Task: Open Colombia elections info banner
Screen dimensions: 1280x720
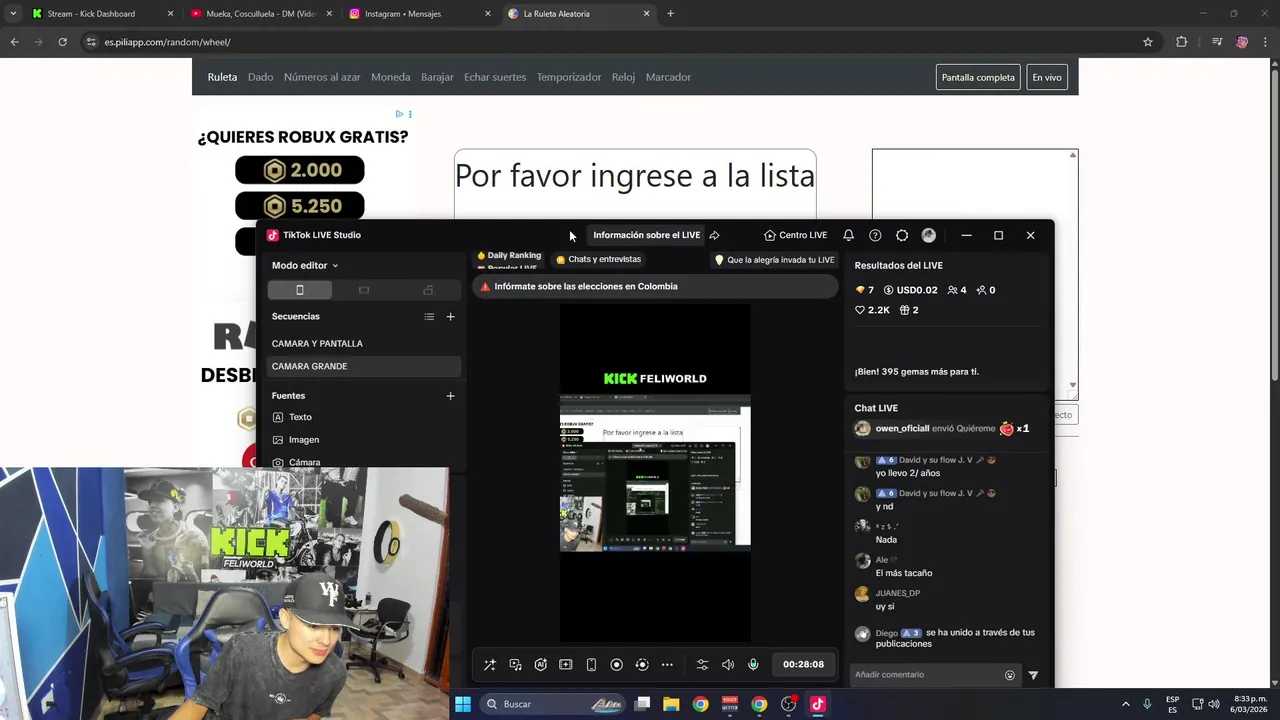Action: [655, 286]
